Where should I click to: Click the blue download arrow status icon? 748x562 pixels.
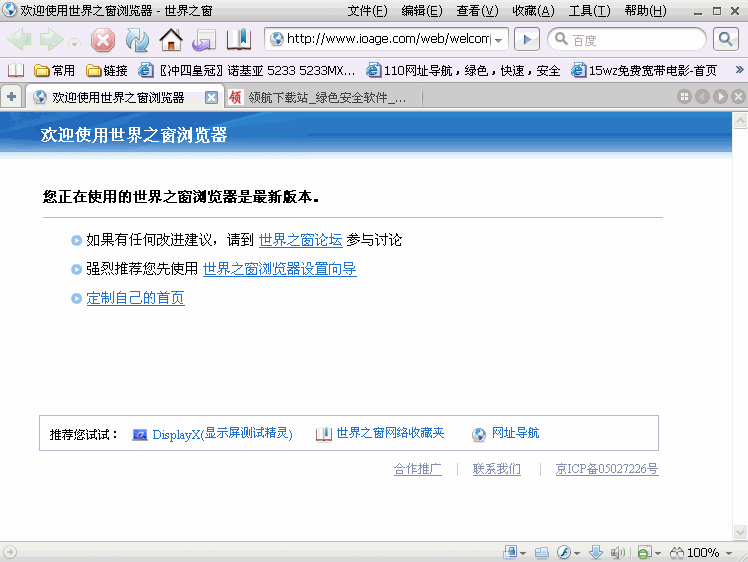[596, 552]
